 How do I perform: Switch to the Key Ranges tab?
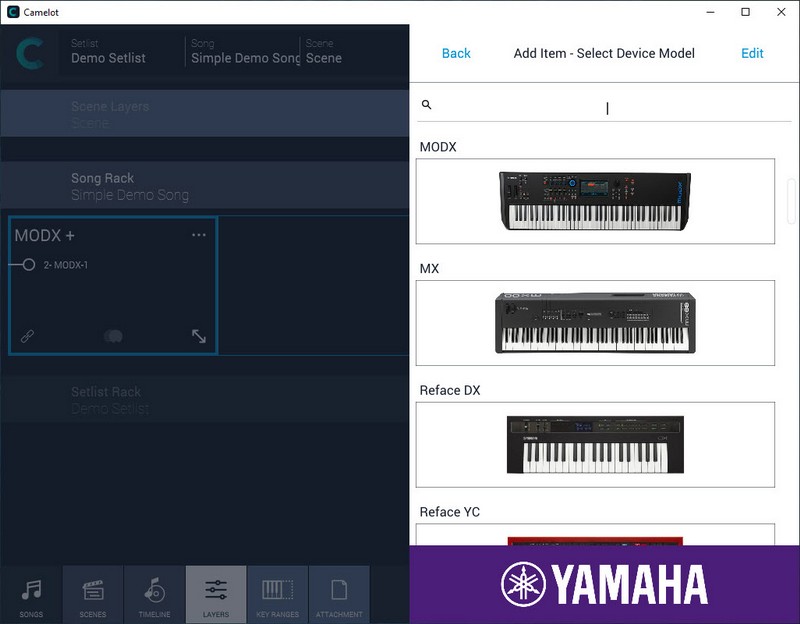point(277,594)
